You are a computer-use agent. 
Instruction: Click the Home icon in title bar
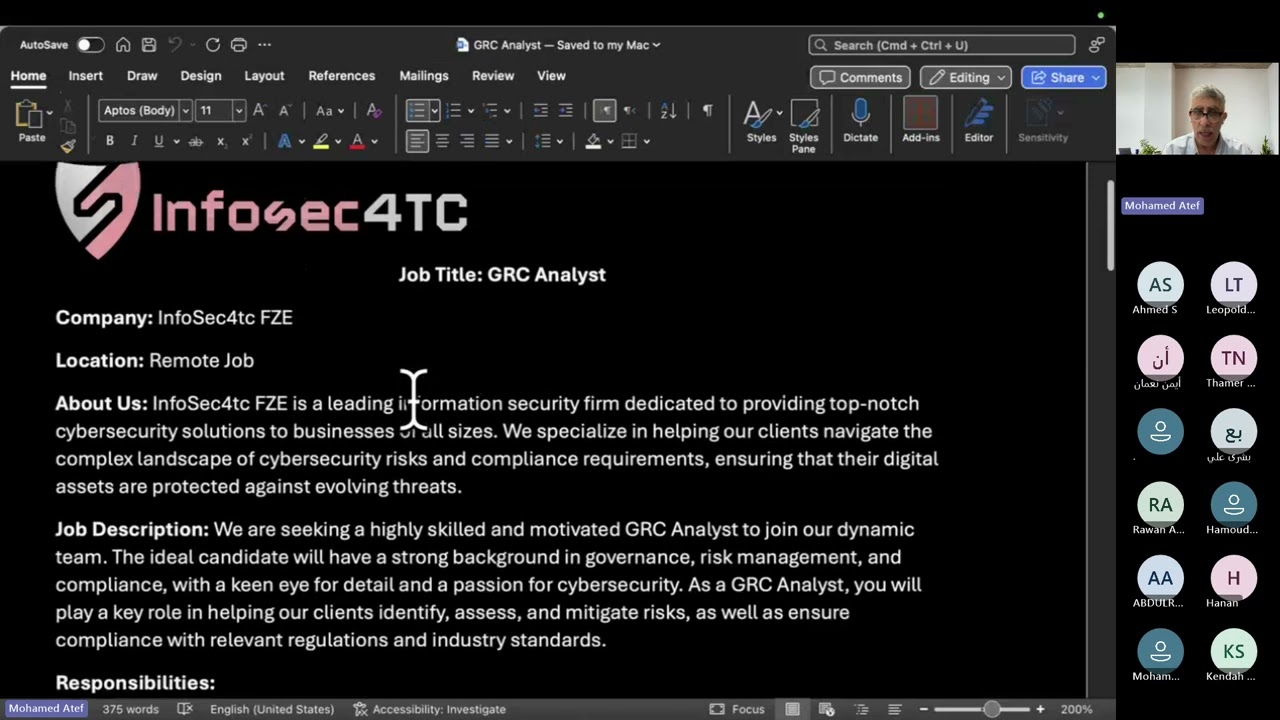point(123,45)
